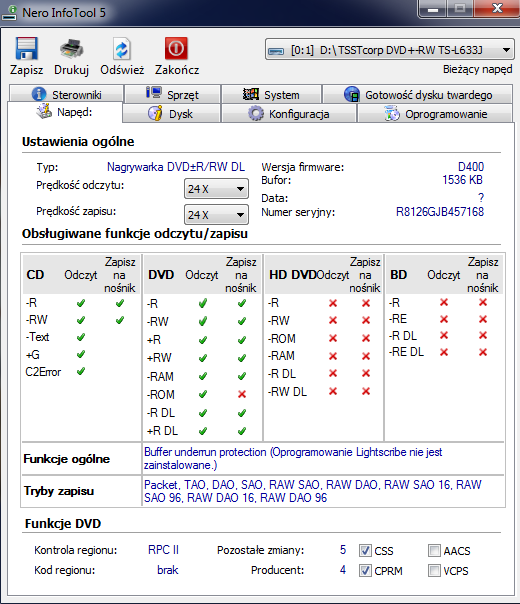
Task: Click the green check for DVD +R DL write
Action: [242, 431]
